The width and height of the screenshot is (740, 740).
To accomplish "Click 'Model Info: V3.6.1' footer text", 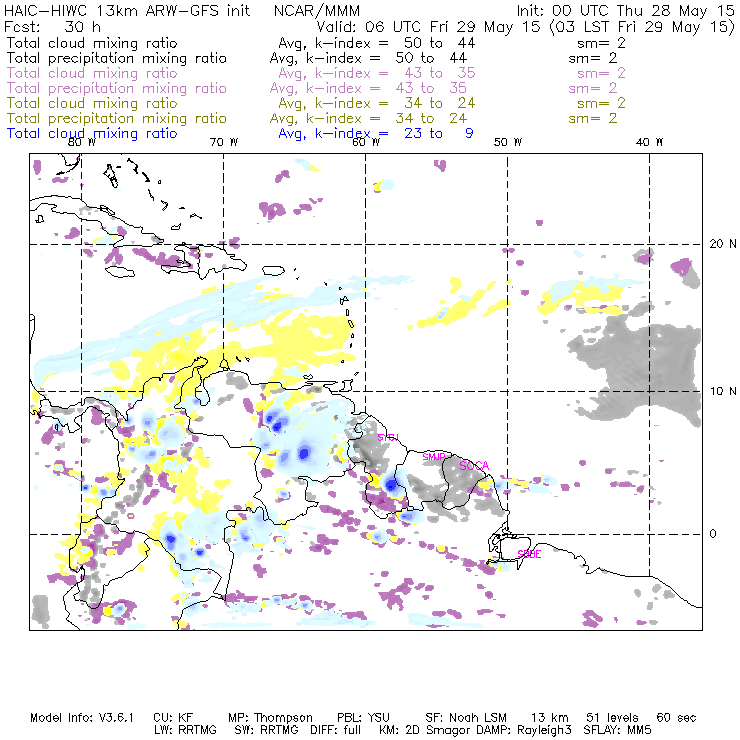I will (82, 718).
